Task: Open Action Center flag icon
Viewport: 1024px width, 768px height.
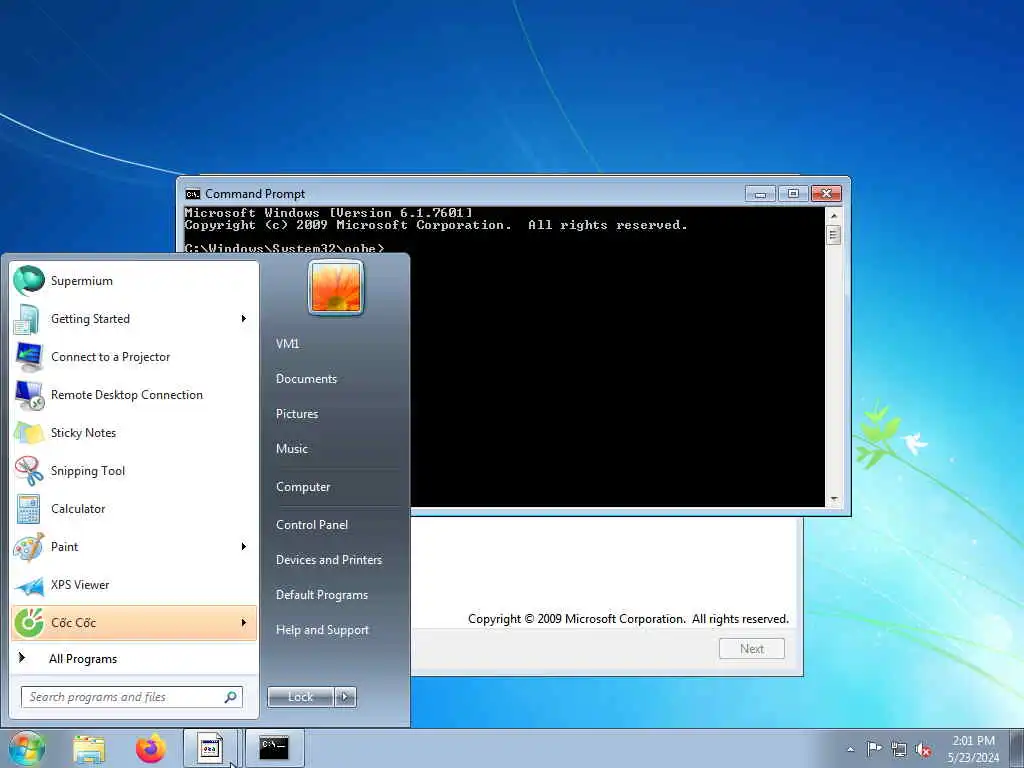Action: 873,748
